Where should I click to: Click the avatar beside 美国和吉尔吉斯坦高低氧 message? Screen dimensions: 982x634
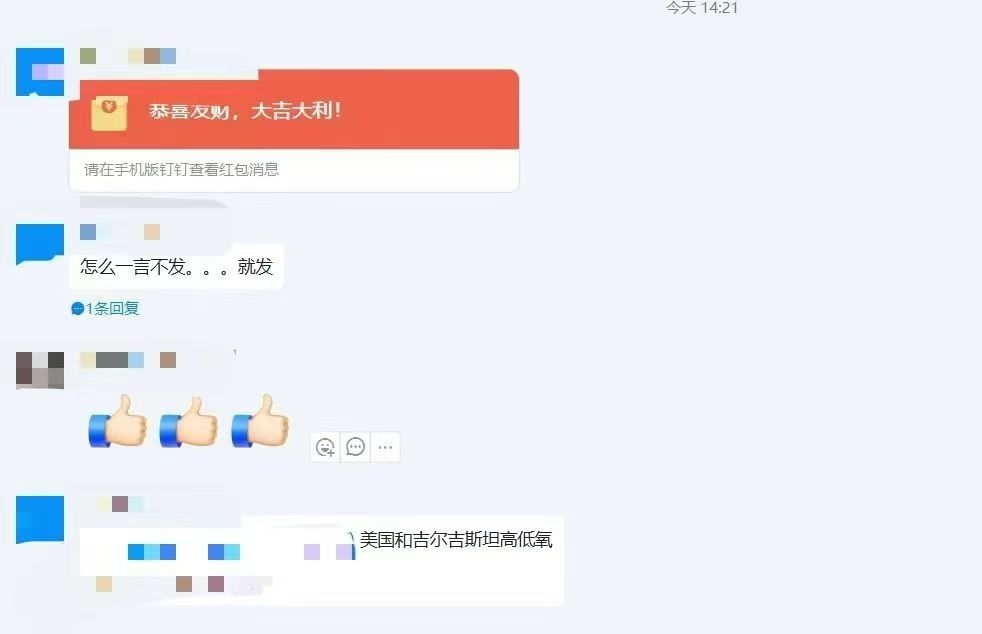40,519
